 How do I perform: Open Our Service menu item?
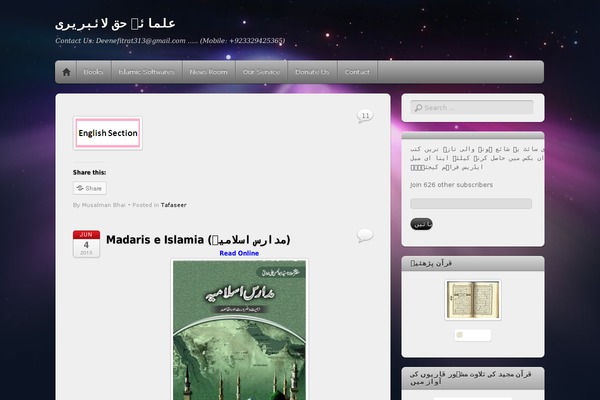[261, 72]
